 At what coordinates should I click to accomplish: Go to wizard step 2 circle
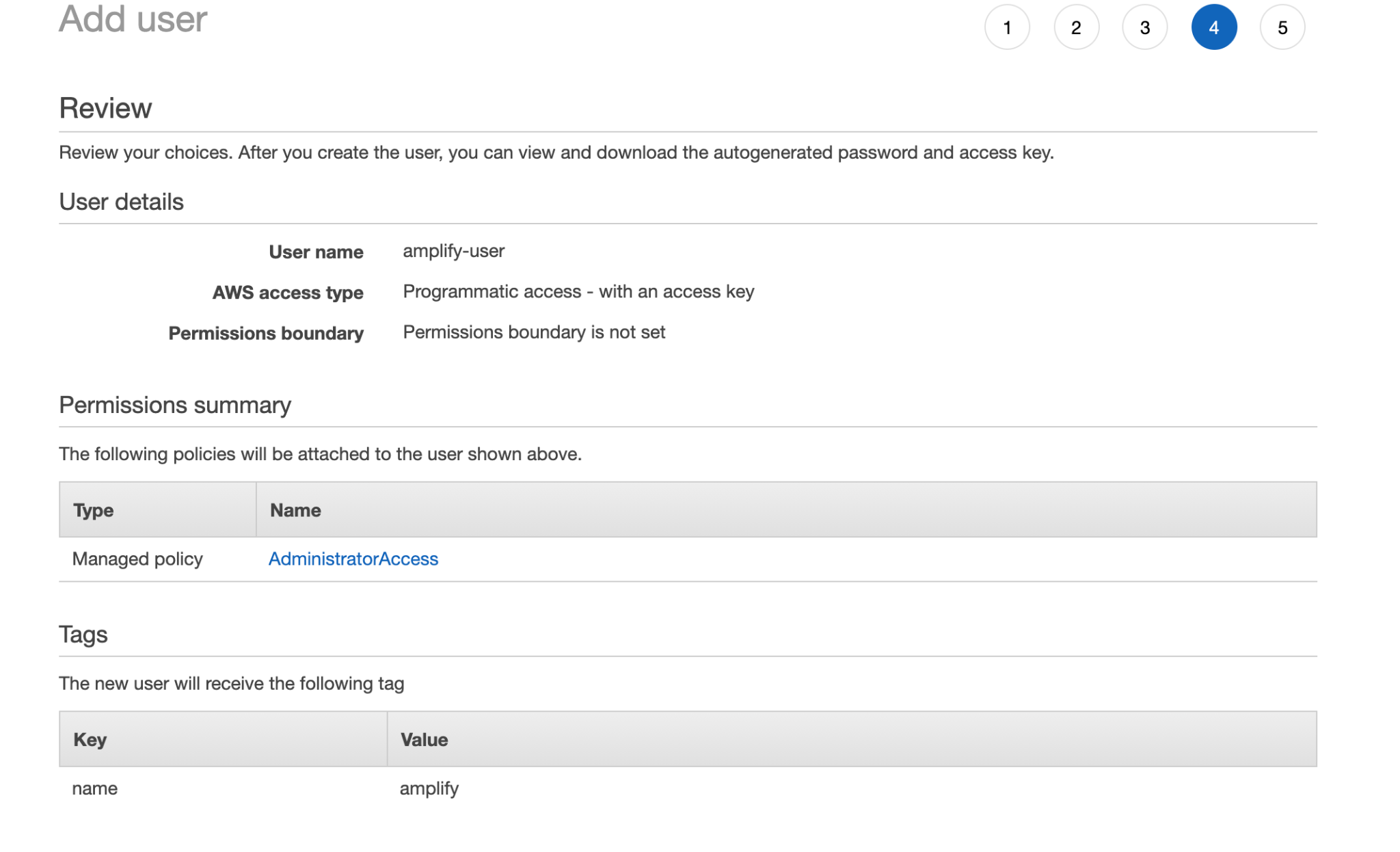pos(1076,27)
